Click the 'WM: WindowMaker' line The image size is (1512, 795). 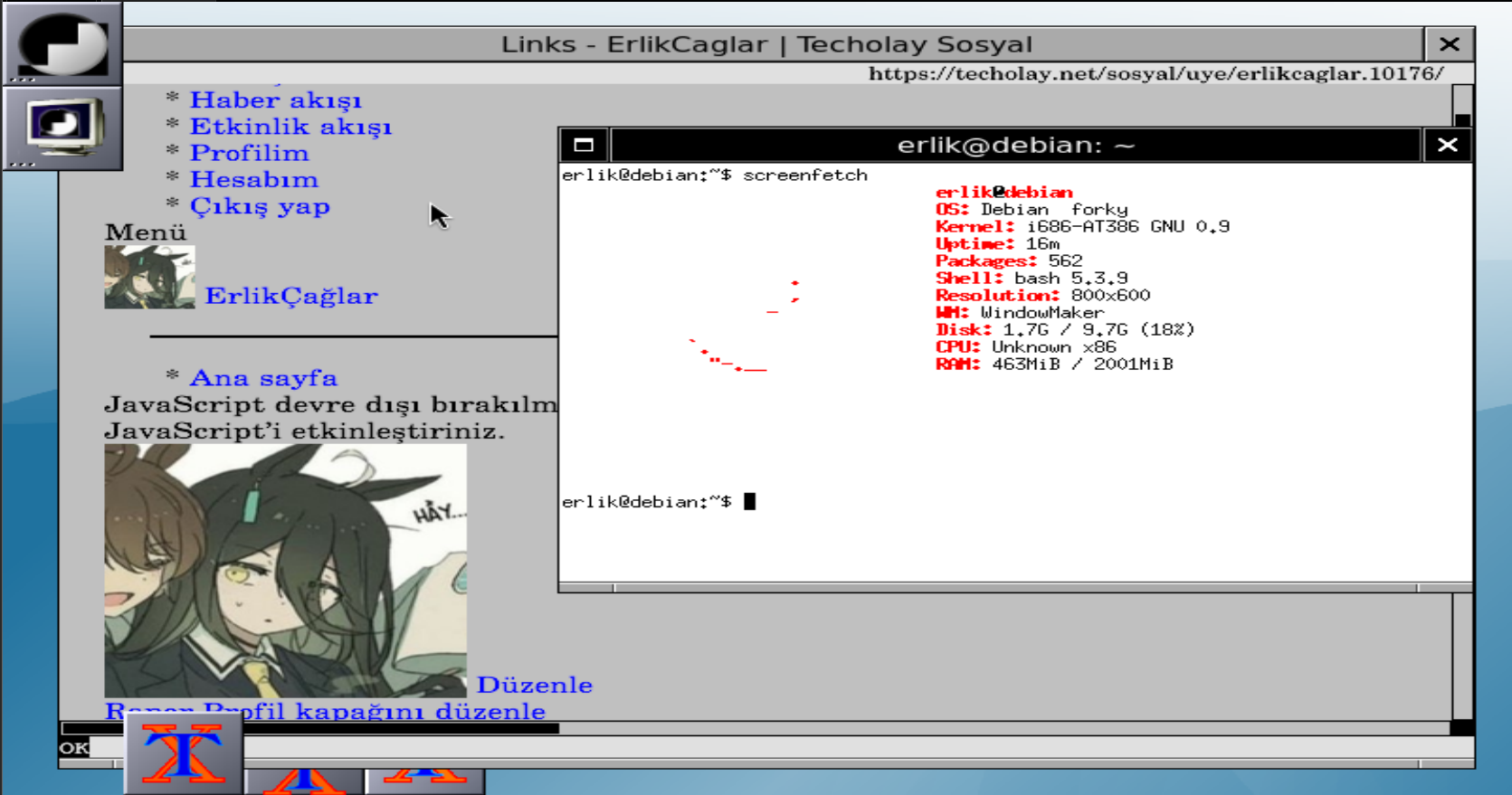pyautogui.click(x=1020, y=313)
